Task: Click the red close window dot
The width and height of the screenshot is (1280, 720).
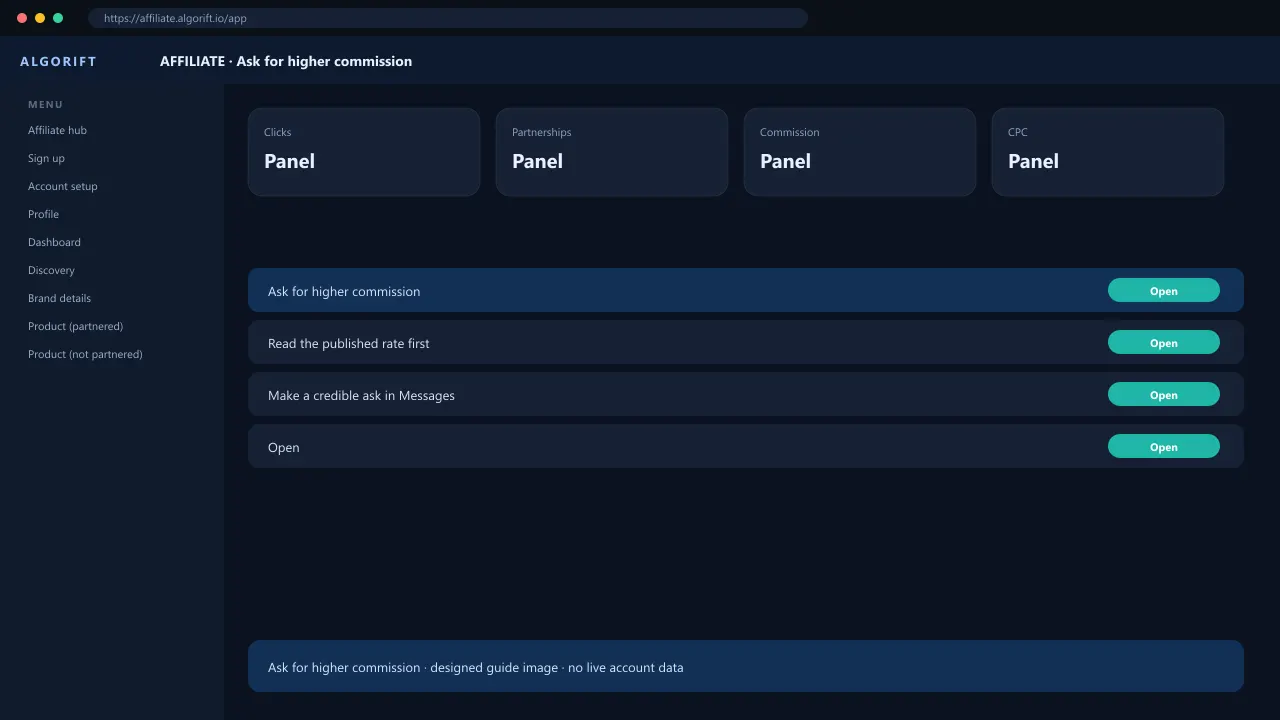Action: (x=22, y=18)
